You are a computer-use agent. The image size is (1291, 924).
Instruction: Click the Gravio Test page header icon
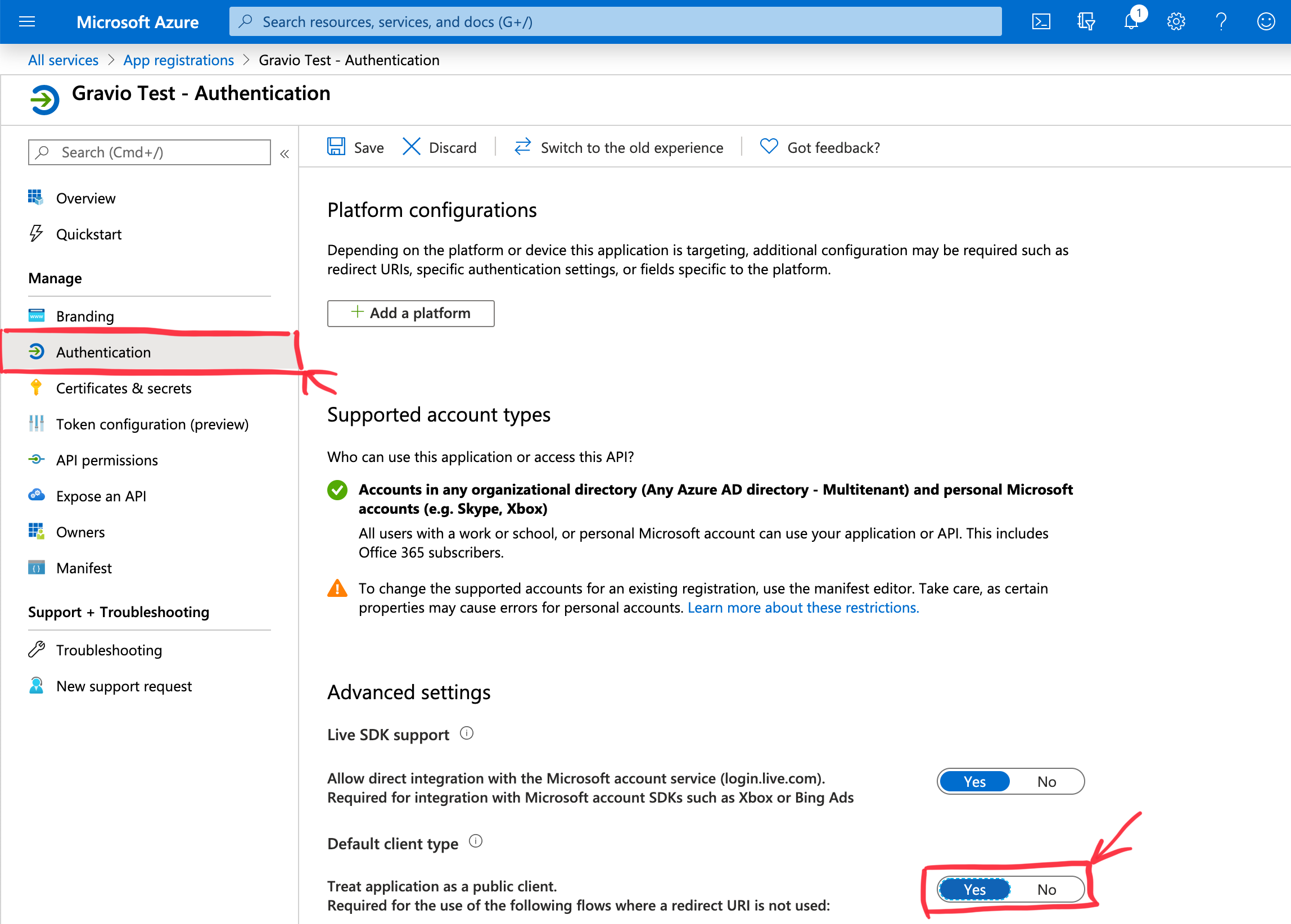coord(44,99)
